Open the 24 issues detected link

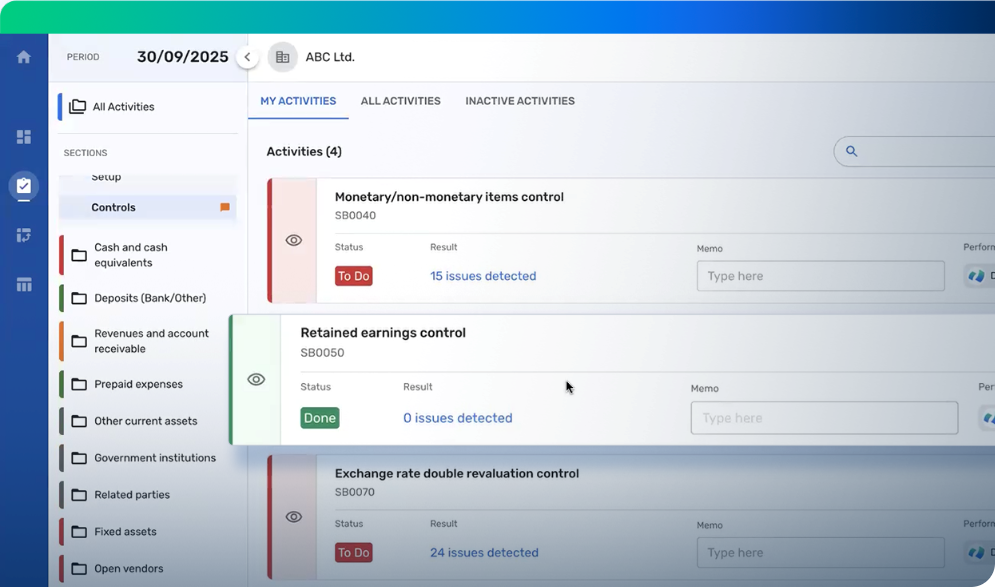pos(484,552)
